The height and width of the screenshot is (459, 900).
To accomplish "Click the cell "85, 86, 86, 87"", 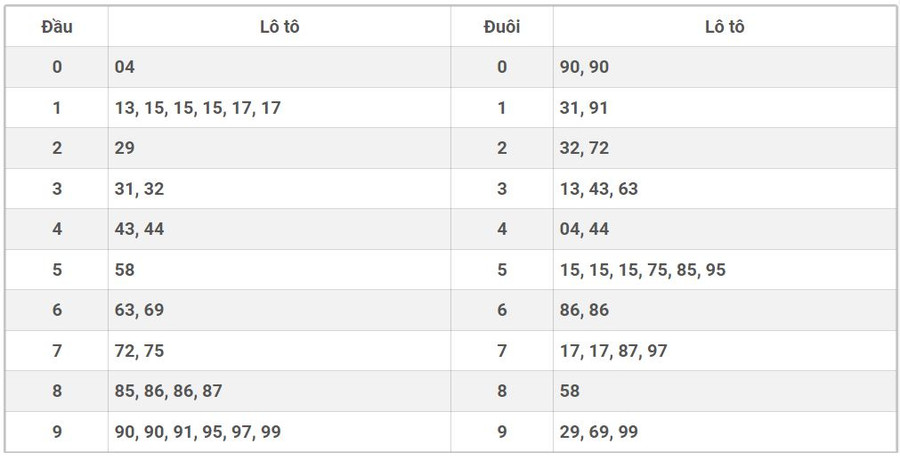I will 168,391.
